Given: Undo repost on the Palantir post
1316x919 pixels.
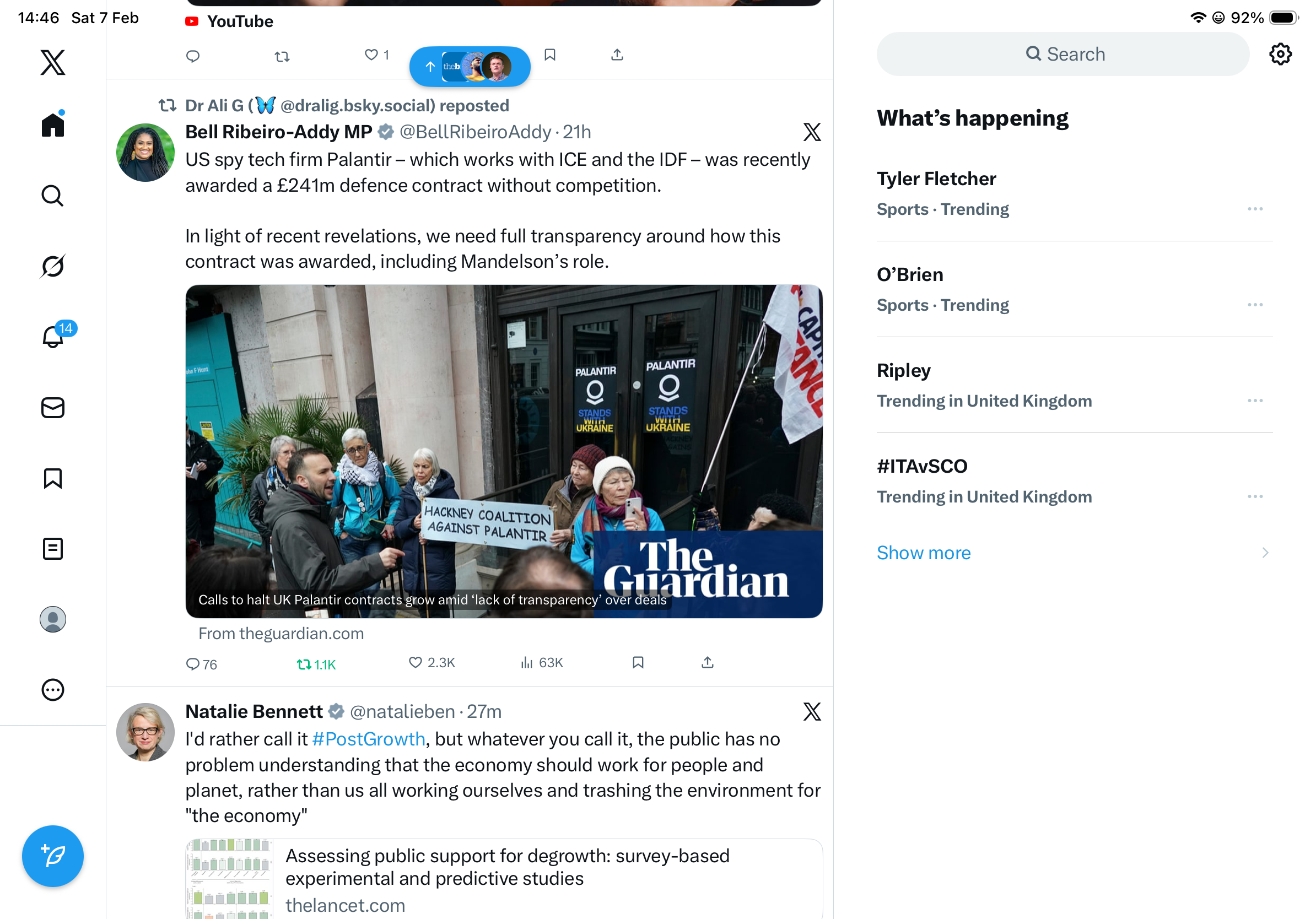Looking at the screenshot, I should tap(316, 664).
